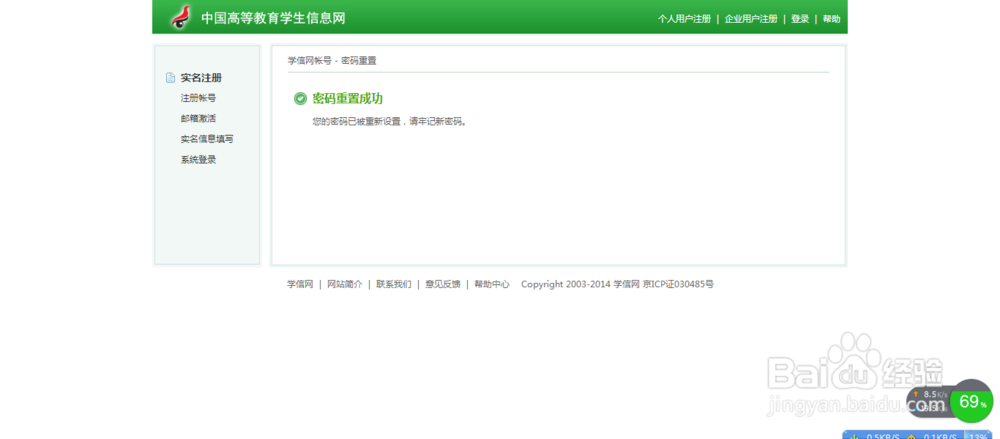Select 系统登录 in the sidebar
The width and height of the screenshot is (1000, 439).
(198, 160)
